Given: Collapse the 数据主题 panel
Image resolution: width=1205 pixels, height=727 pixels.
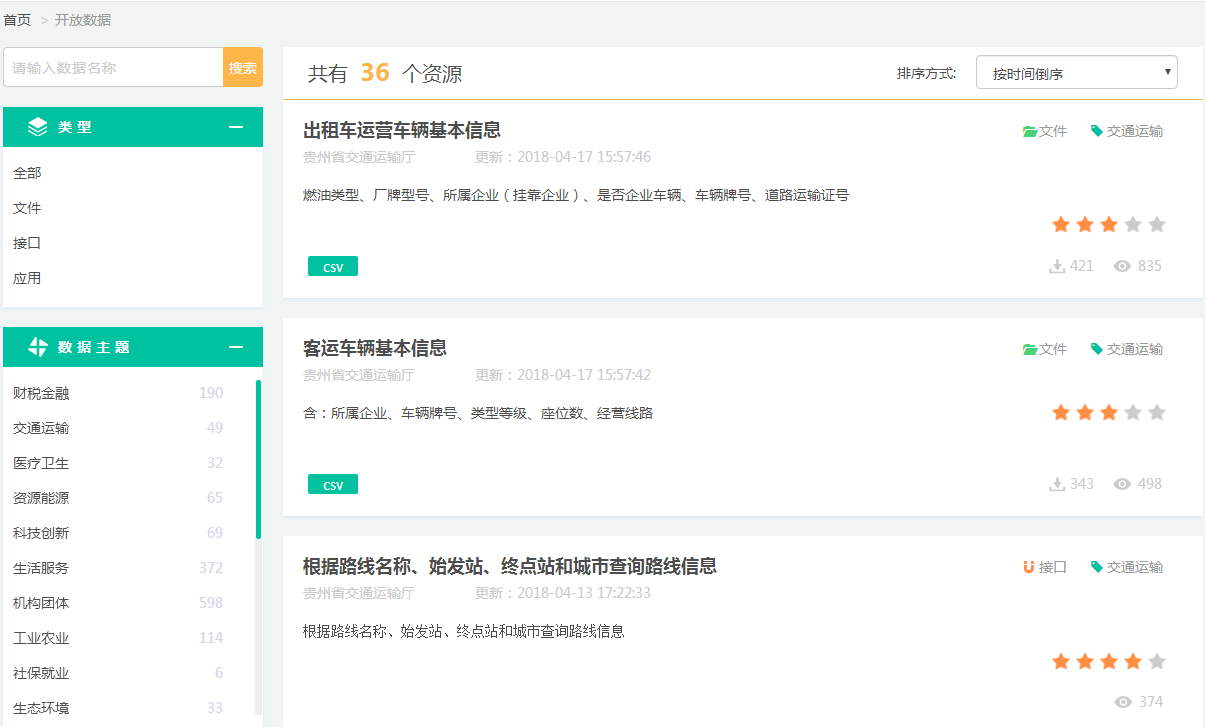Looking at the screenshot, I should tap(236, 347).
